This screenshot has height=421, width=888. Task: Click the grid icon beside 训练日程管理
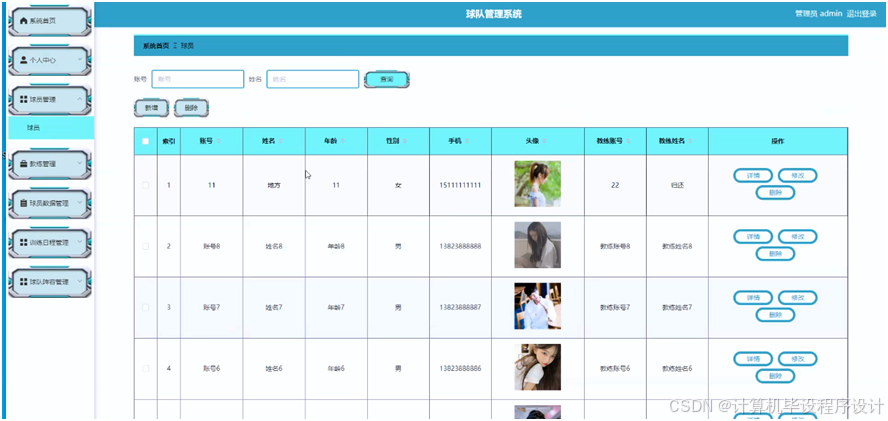pyautogui.click(x=23, y=242)
